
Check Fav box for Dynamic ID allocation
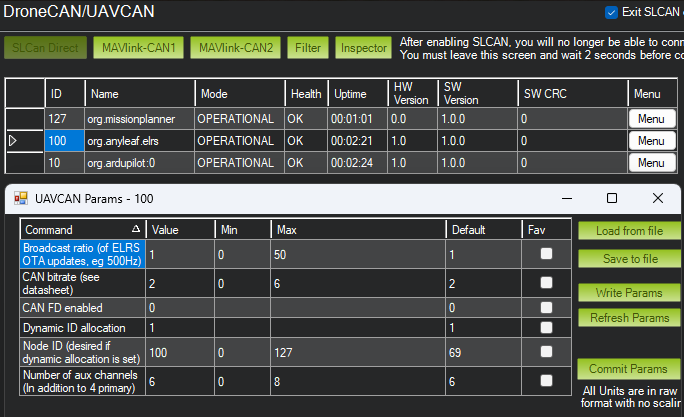pyautogui.click(x=546, y=328)
